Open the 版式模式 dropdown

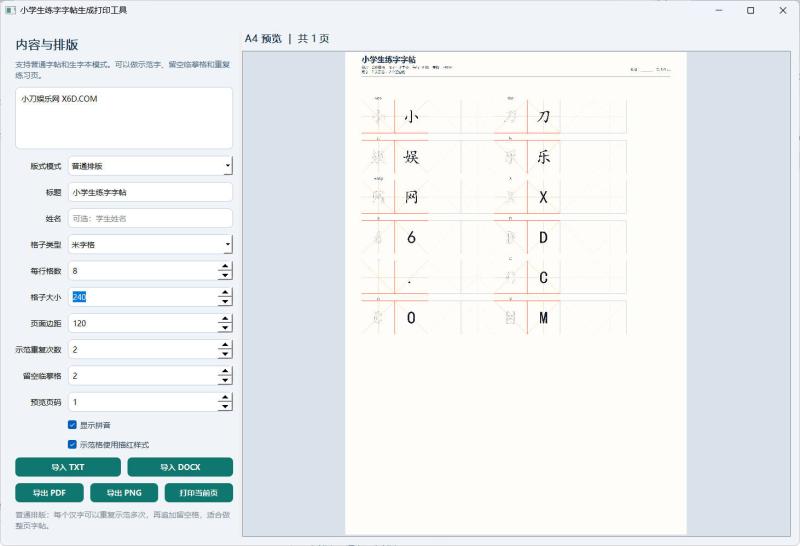[151, 166]
